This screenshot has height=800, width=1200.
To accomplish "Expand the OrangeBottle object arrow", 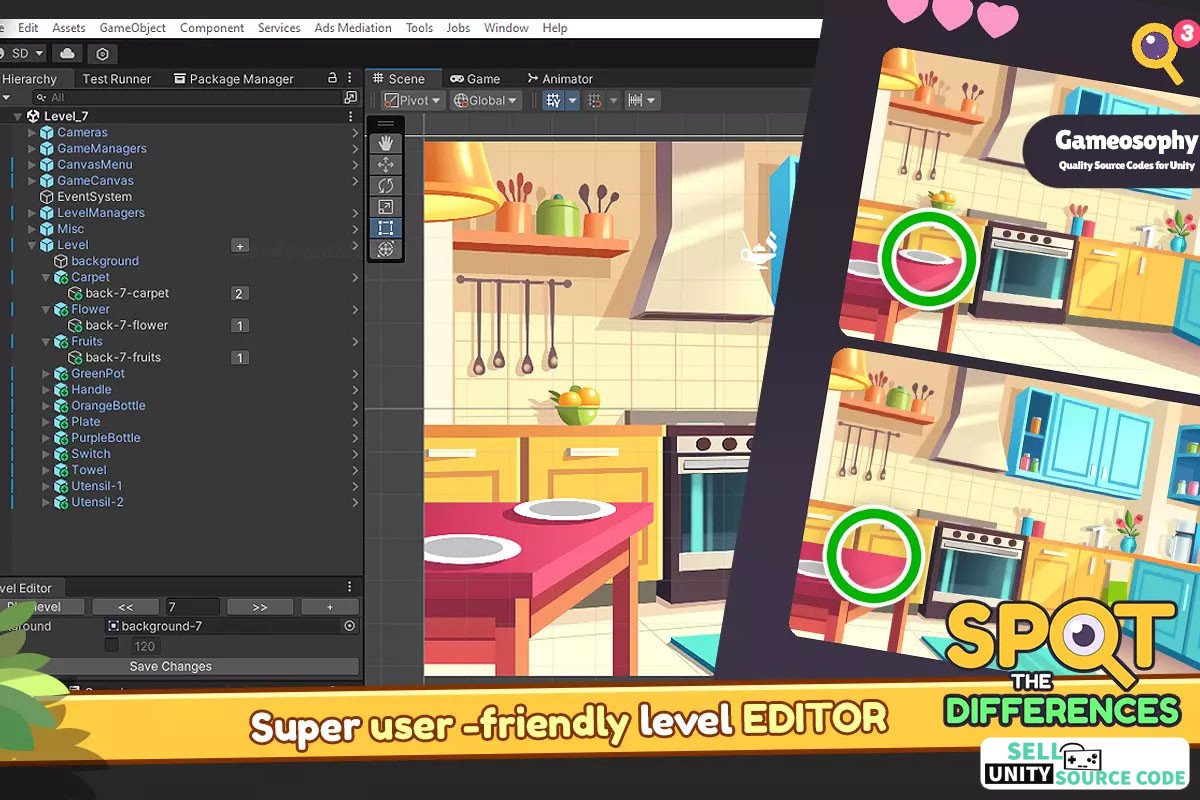I will pos(46,406).
